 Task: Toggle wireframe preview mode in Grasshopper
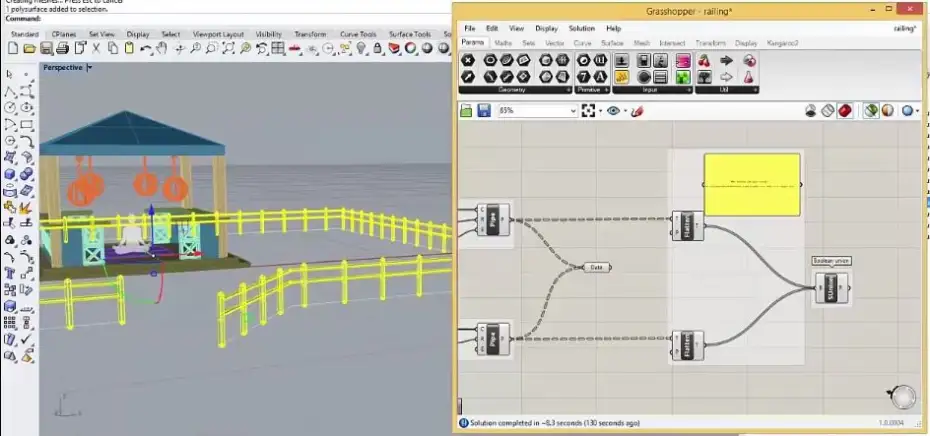828,111
